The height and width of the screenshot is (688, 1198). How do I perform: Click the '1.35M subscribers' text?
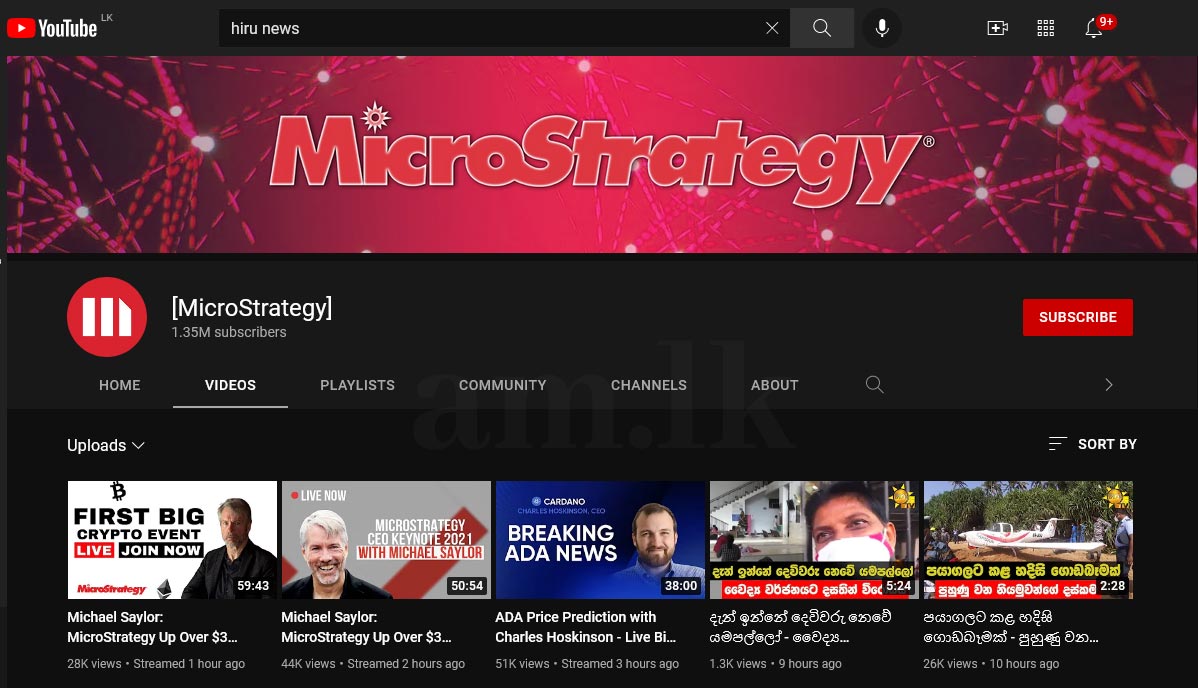[x=228, y=333]
